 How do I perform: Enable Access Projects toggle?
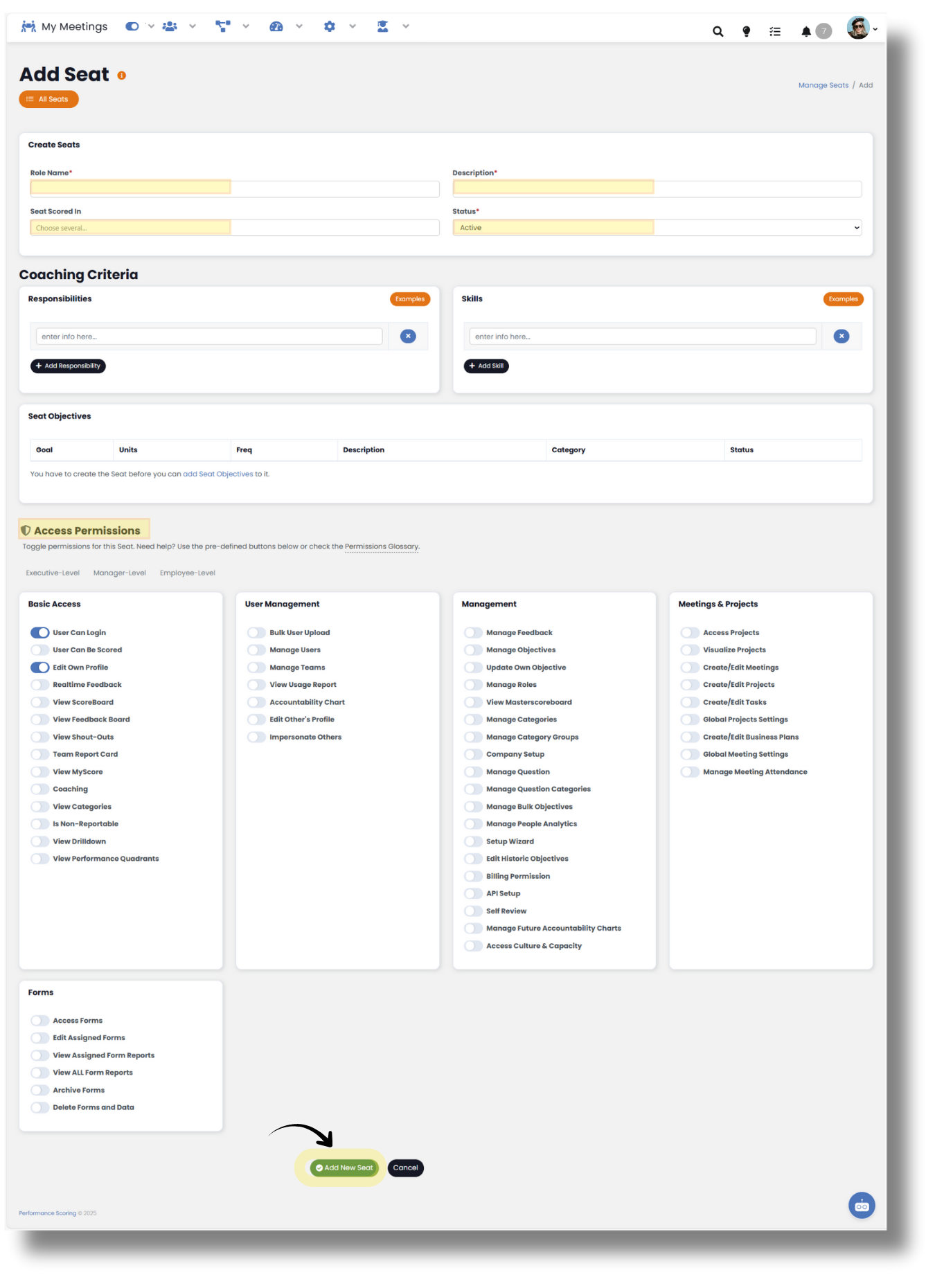(690, 633)
